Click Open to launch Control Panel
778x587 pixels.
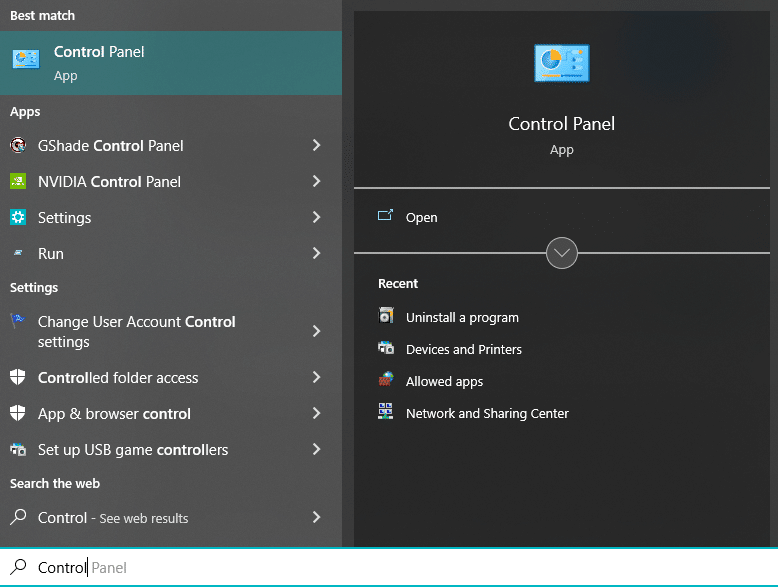click(562, 217)
